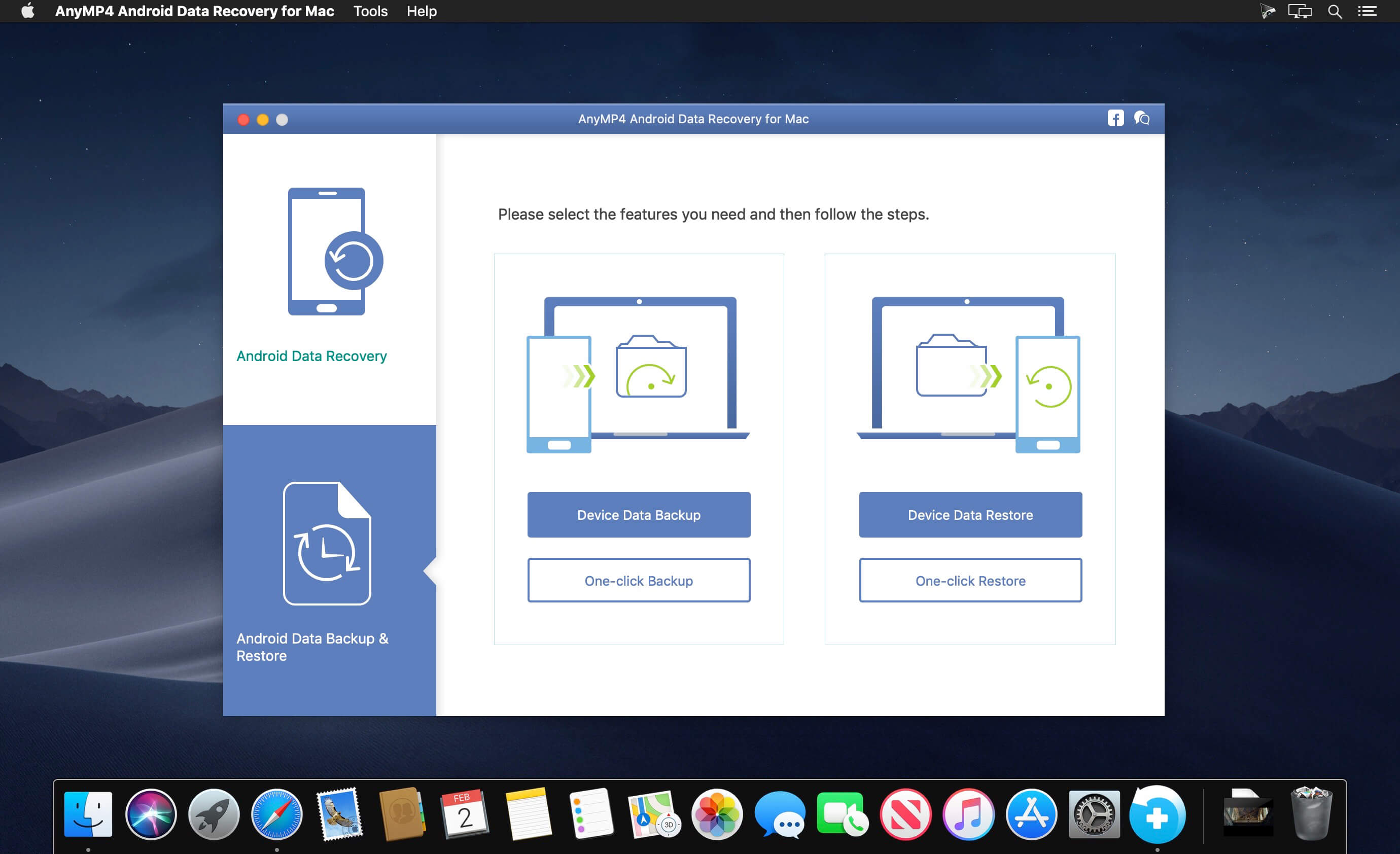Launch Safari from the Dock
The image size is (1400, 854).
[x=276, y=814]
